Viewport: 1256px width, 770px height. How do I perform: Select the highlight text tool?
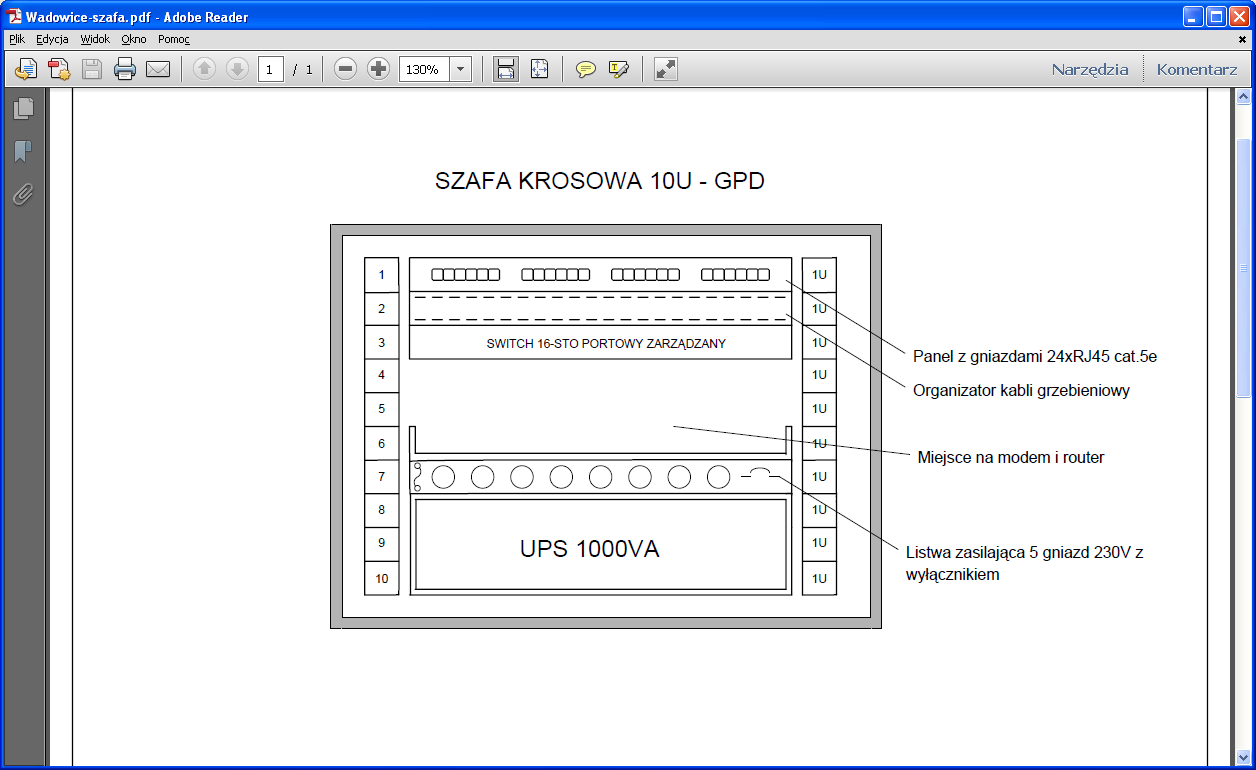[619, 69]
